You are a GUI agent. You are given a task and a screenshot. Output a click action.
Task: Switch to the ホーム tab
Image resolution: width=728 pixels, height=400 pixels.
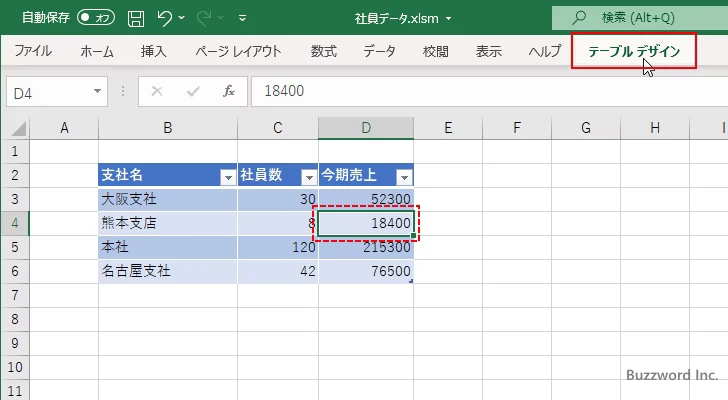(97, 51)
